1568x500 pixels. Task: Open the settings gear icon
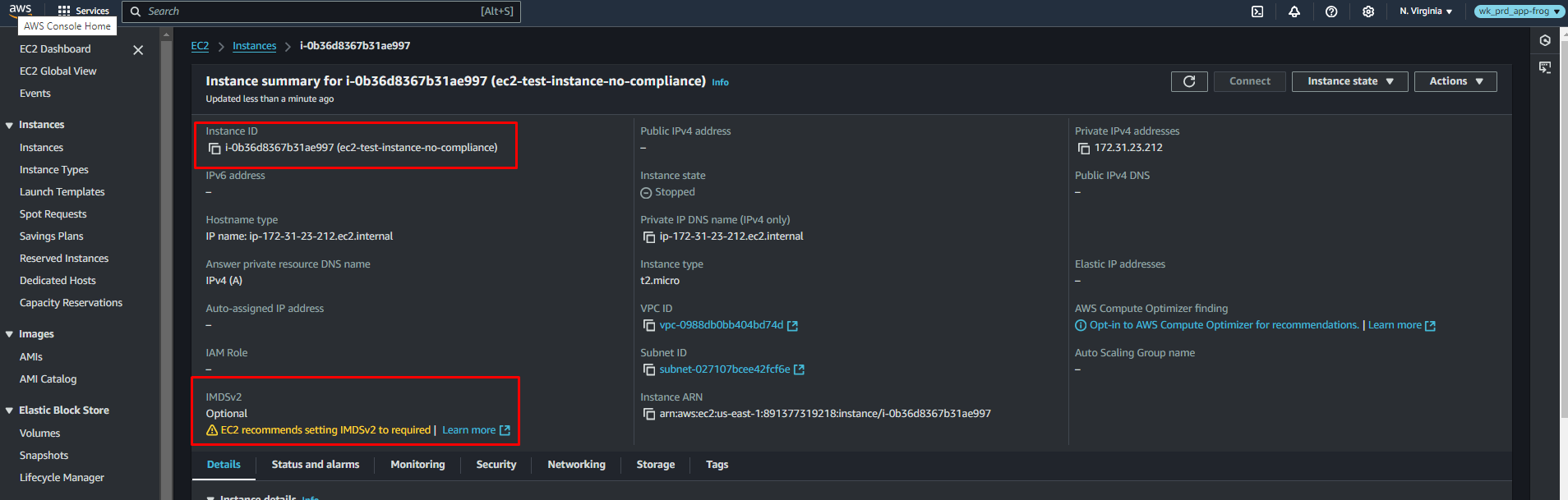point(1367,11)
